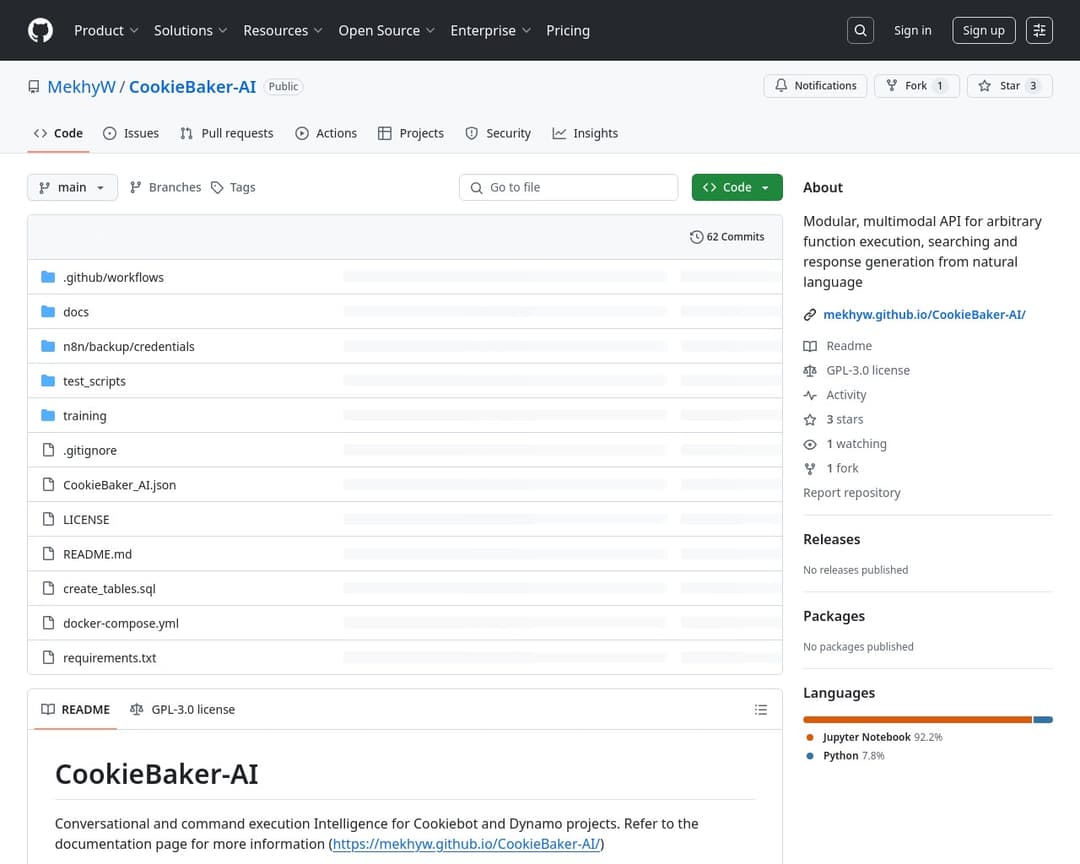Click the Sign in link
Viewport: 1080px width, 864px height.
[913, 30]
